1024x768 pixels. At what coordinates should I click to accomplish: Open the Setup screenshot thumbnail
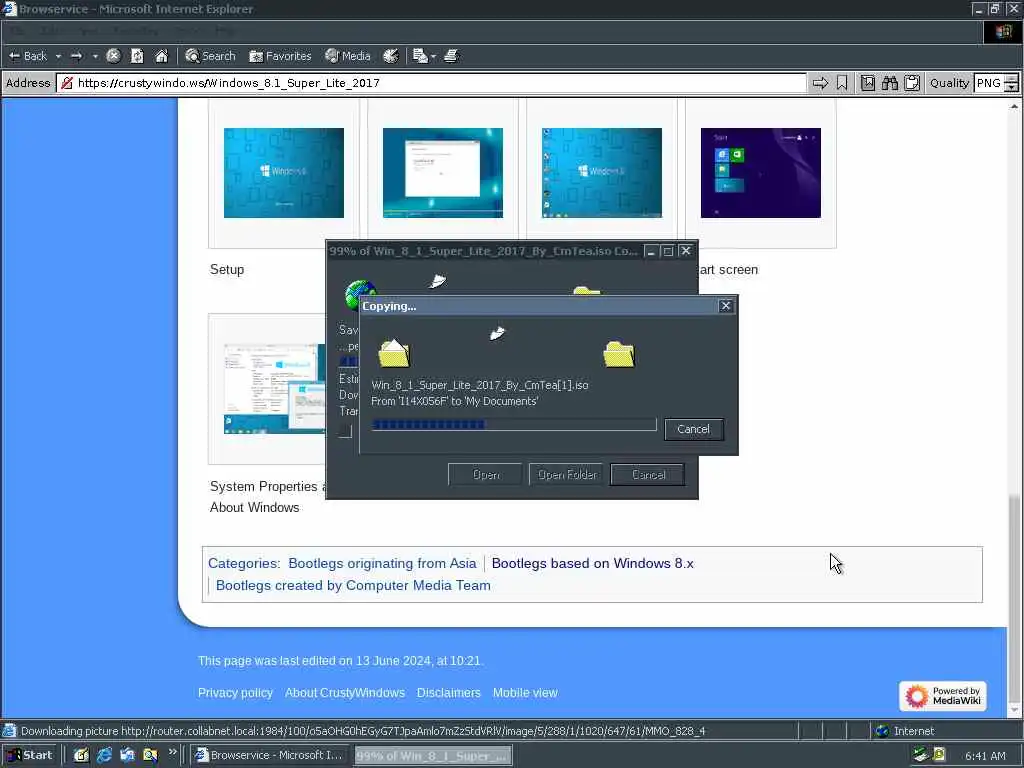click(x=283, y=173)
